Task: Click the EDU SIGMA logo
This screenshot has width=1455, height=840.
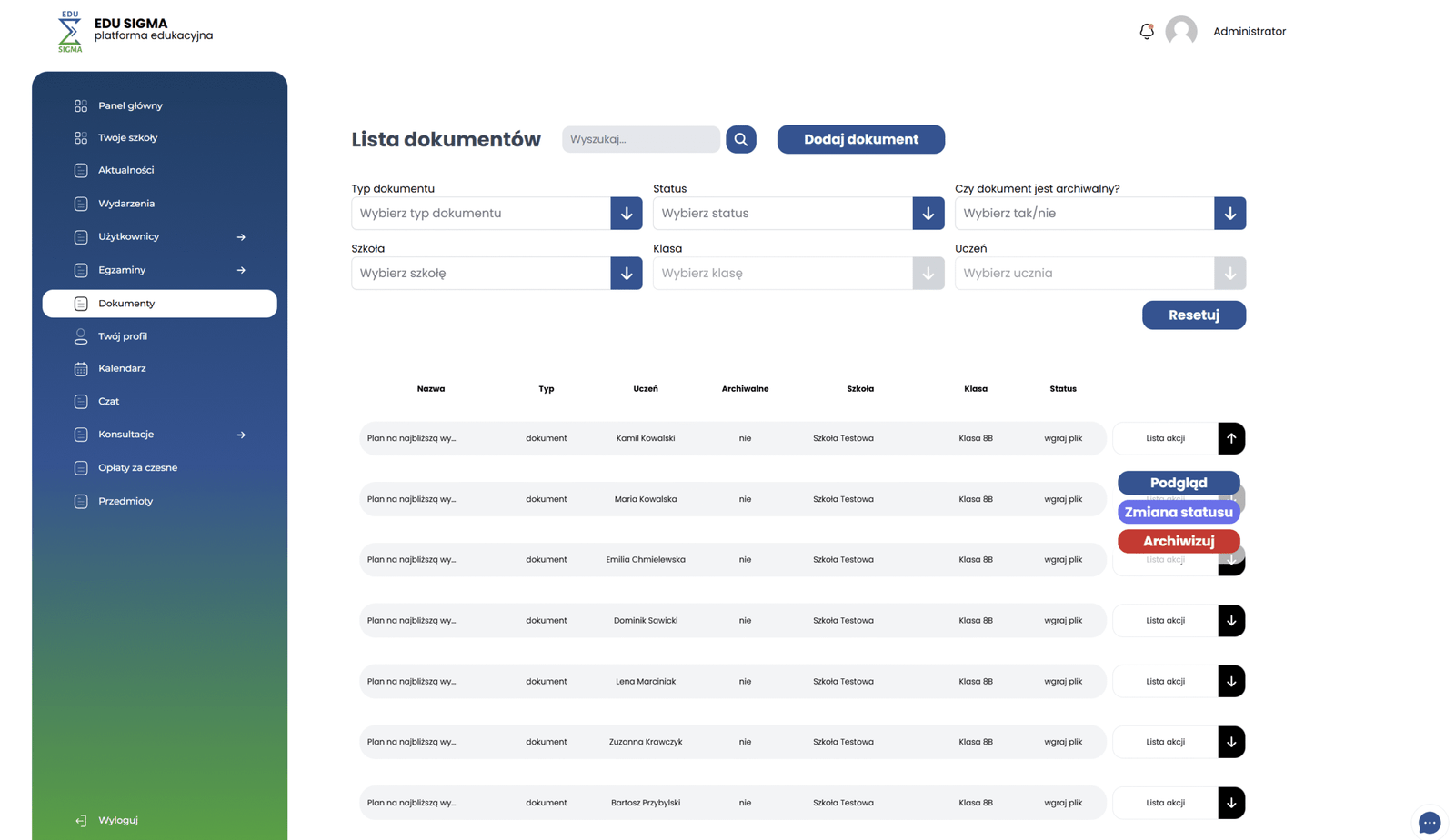Action: pyautogui.click(x=70, y=32)
